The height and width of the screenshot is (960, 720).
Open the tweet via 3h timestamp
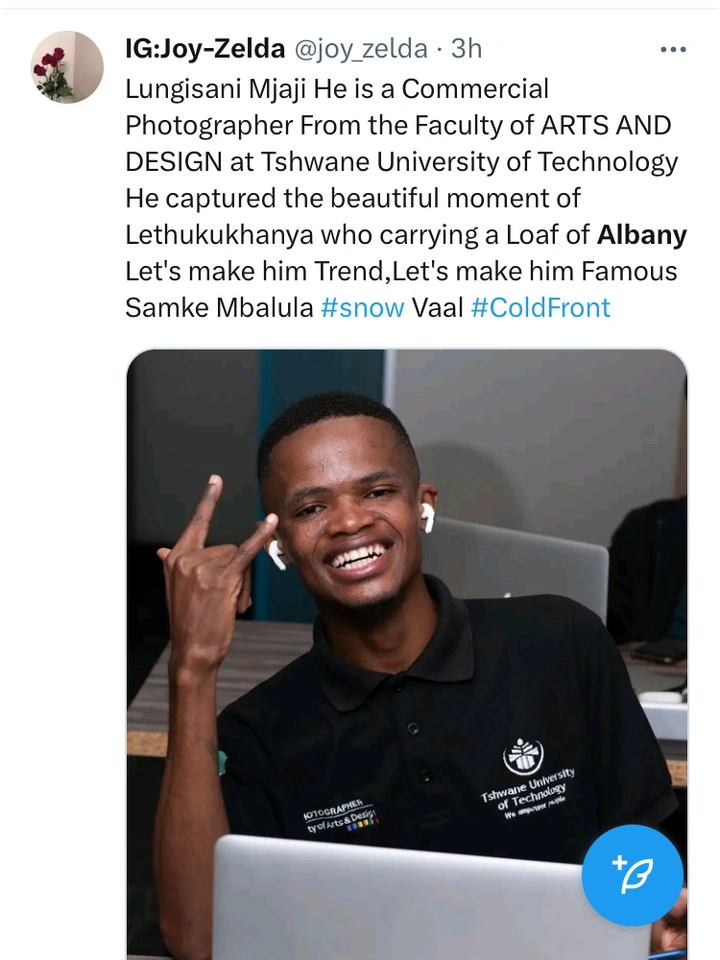pos(467,49)
